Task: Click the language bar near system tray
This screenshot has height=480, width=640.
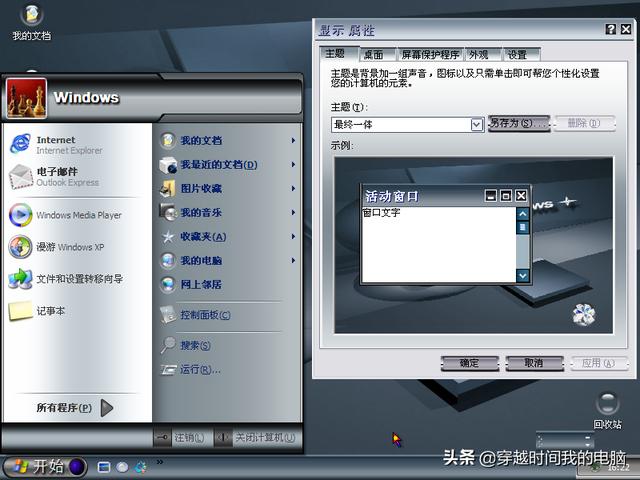Action: (564, 441)
